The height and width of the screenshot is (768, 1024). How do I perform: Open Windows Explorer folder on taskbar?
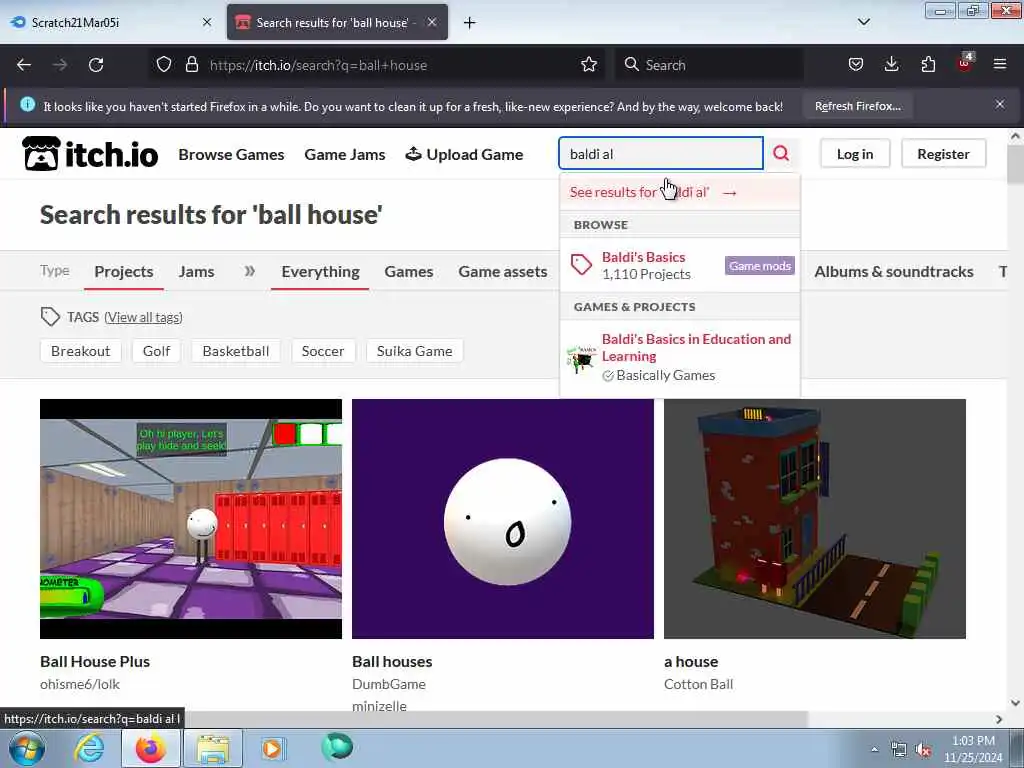213,748
